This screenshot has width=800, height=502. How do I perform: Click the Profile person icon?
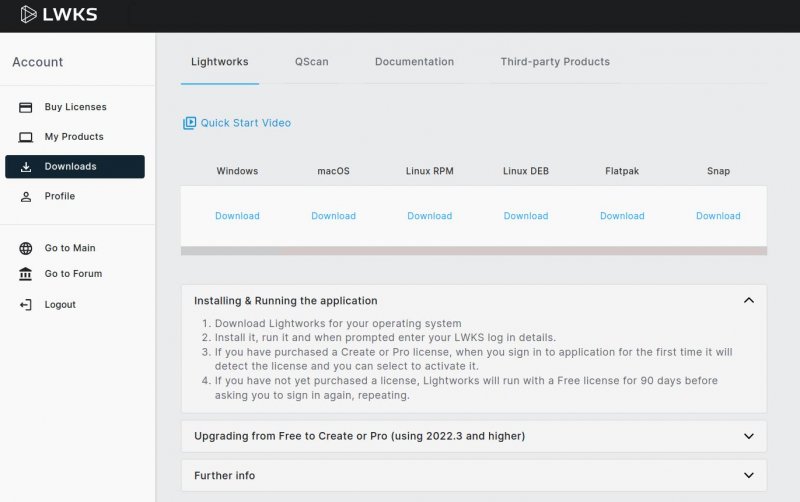[x=26, y=196]
